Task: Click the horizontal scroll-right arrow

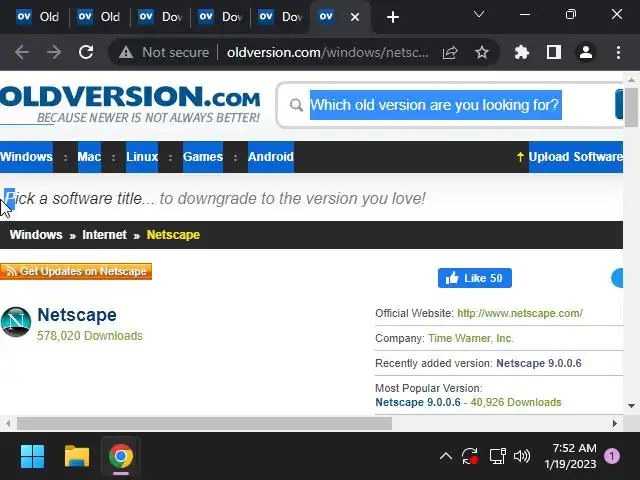Action: (x=614, y=423)
